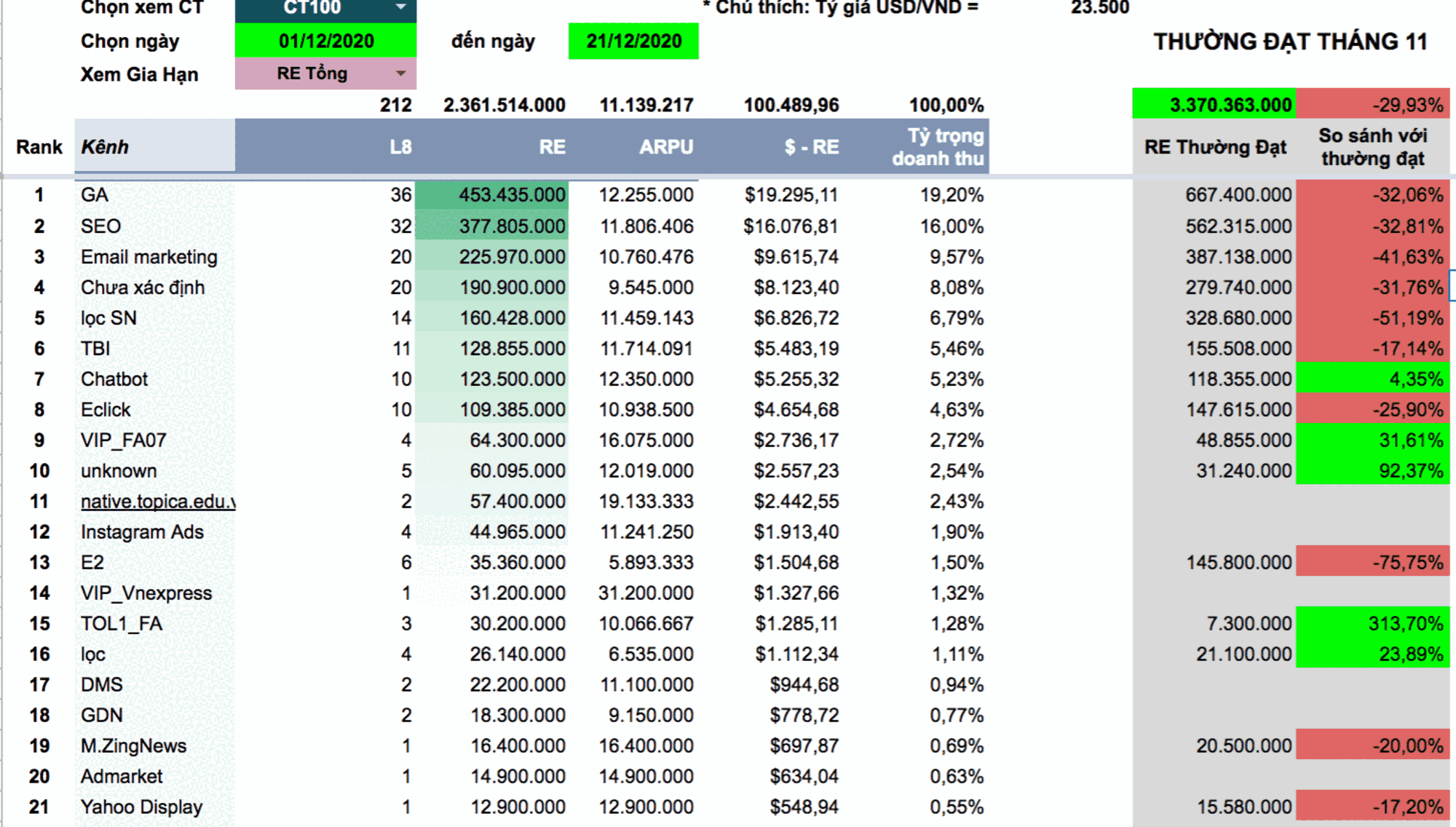Click the So sánh với thưởng đạt header
Image resolution: width=1456 pixels, height=827 pixels.
pos(1373,147)
